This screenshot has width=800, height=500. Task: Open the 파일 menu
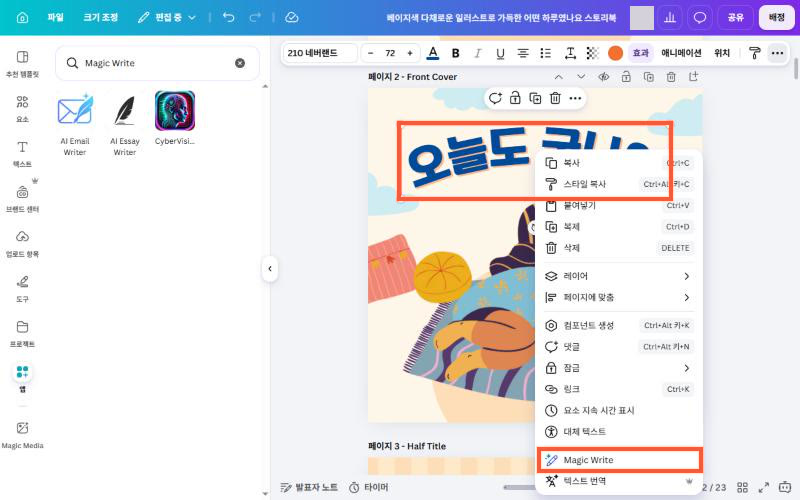[55, 18]
